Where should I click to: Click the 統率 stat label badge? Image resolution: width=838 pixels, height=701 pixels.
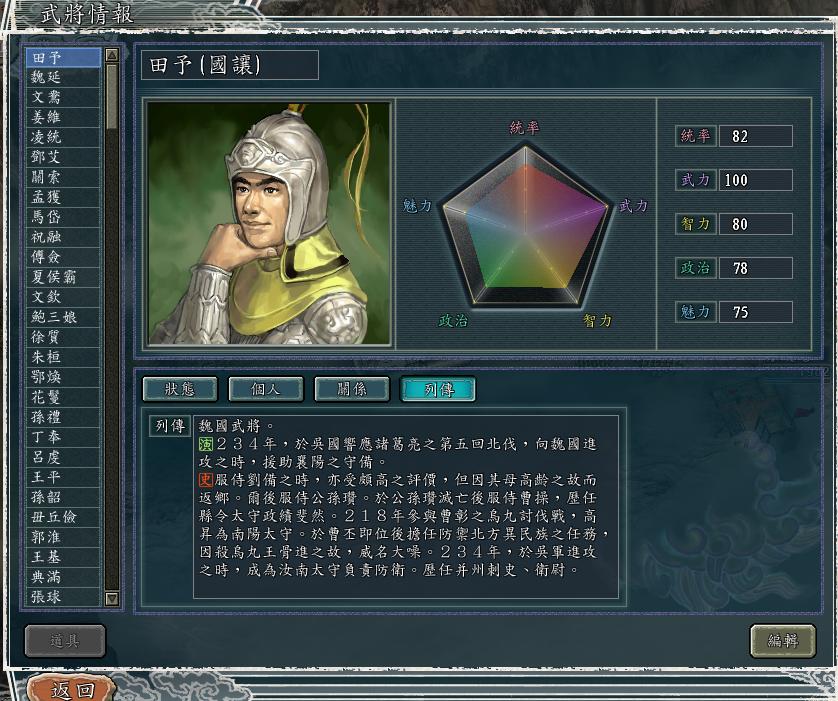(x=695, y=136)
